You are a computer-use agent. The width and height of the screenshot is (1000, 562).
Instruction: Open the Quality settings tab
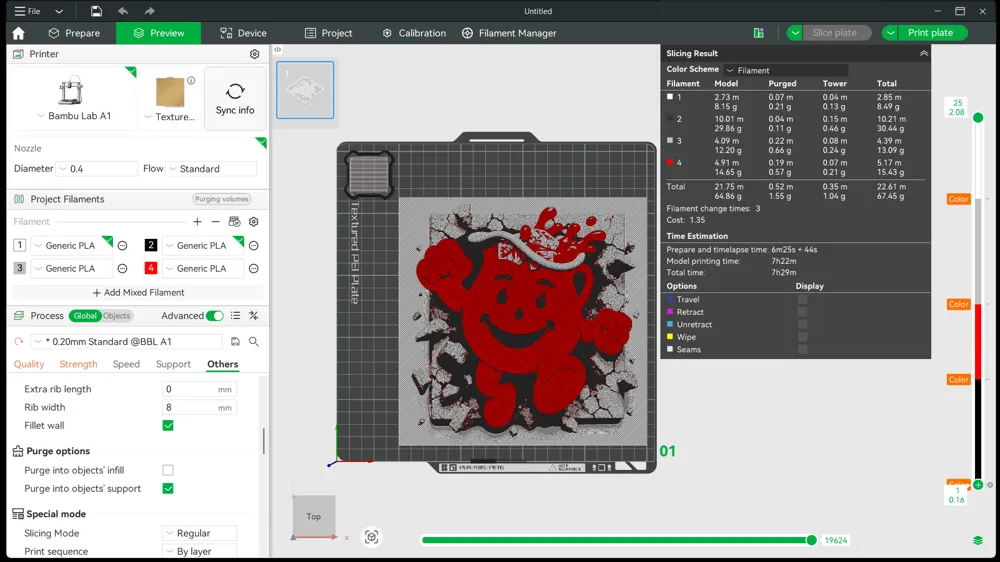coord(29,364)
